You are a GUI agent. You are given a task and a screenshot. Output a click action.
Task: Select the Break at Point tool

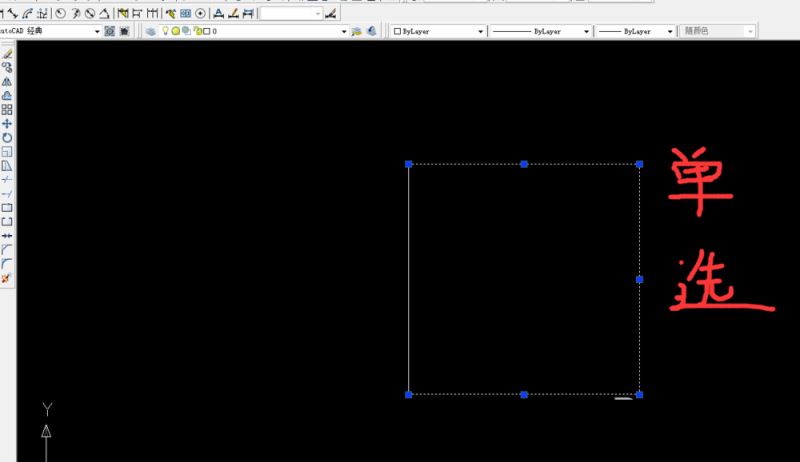(7, 208)
